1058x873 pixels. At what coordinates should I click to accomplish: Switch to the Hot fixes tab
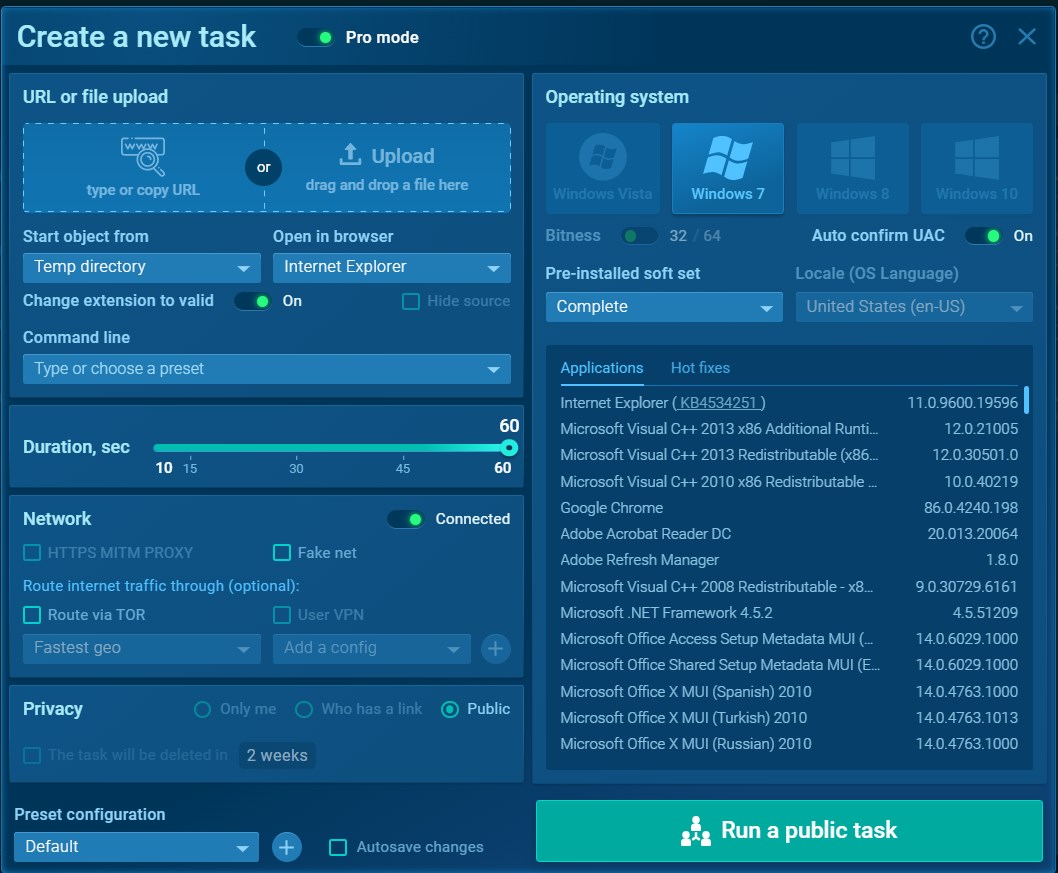pyautogui.click(x=700, y=368)
